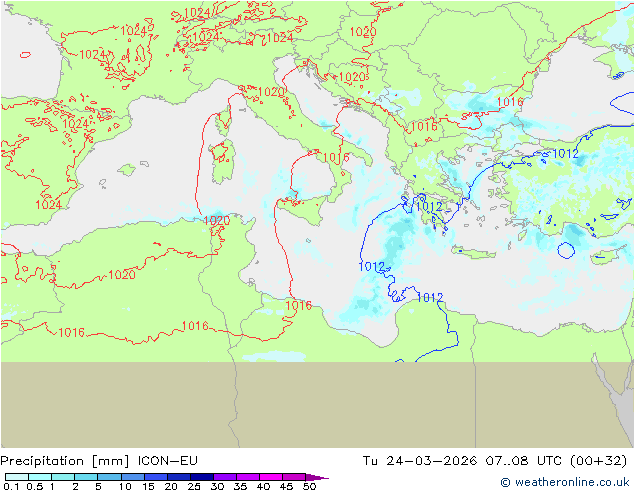Click the legend value '25'
The width and height of the screenshot is (634, 490).
(x=194, y=486)
